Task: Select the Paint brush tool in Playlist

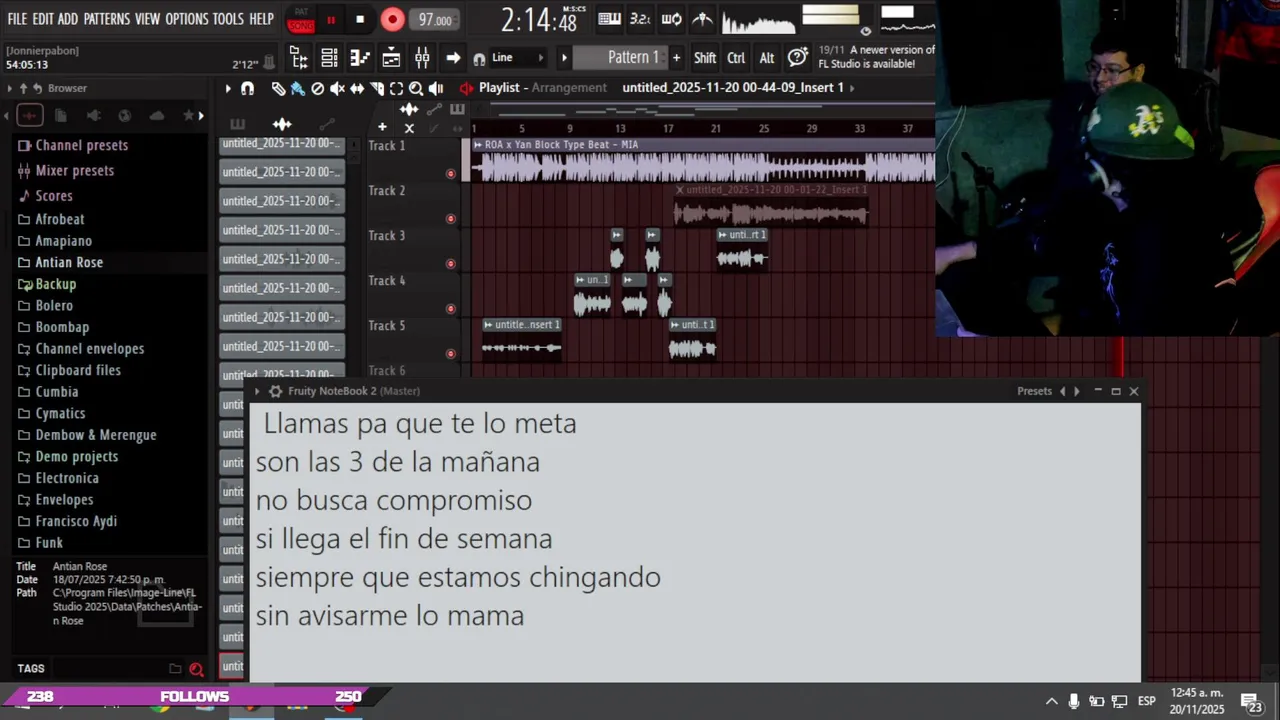Action: click(298, 88)
